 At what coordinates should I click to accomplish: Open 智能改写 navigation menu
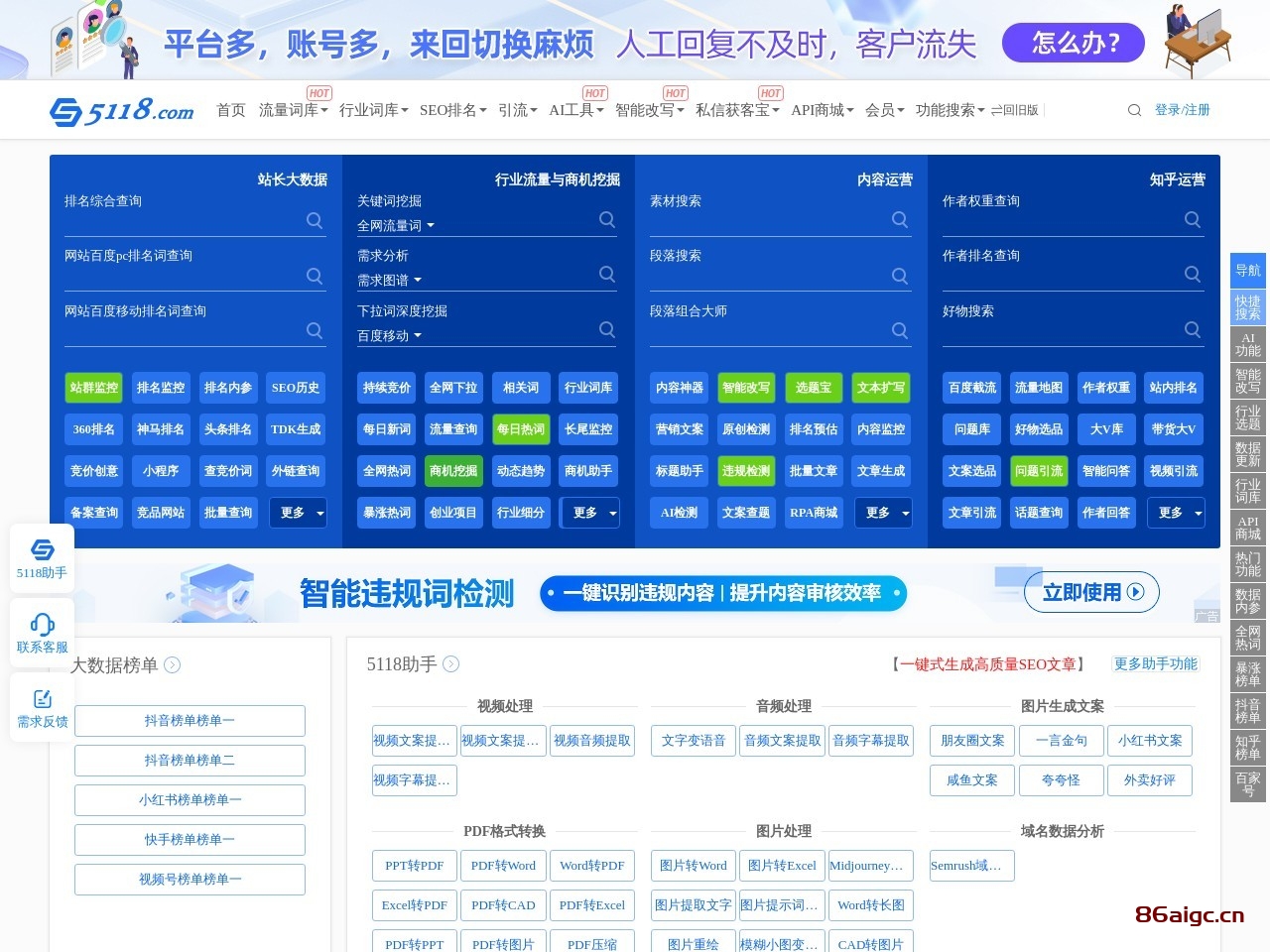pos(649,110)
